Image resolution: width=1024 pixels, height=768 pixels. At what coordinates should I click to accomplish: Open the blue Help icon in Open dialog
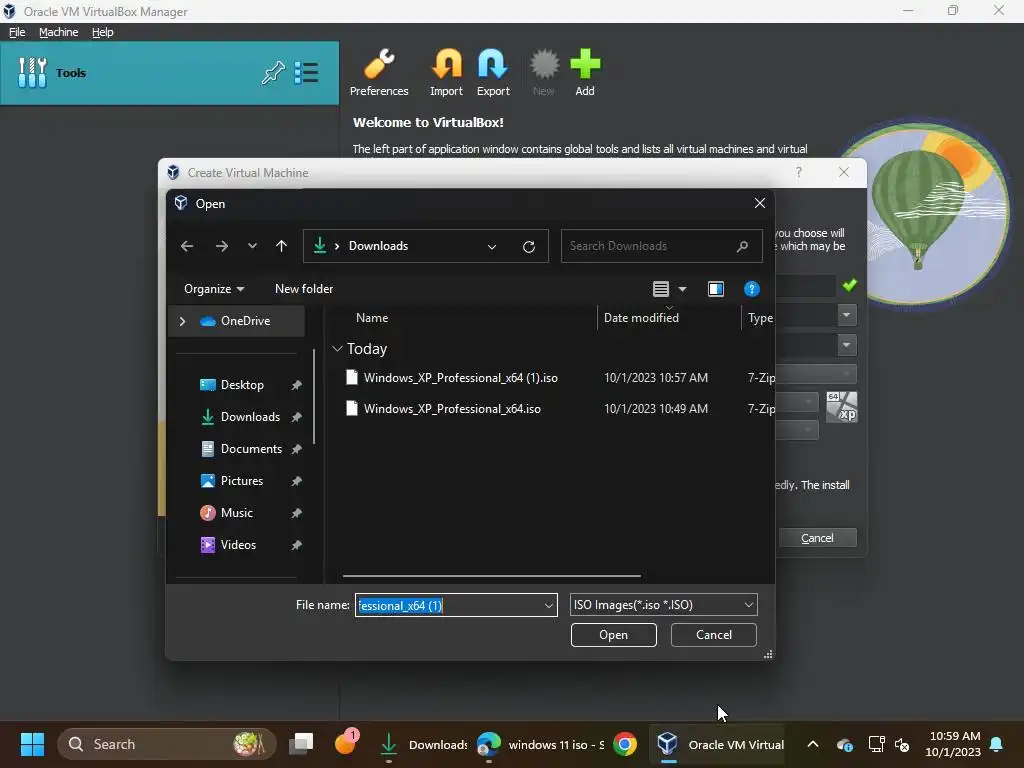752,289
